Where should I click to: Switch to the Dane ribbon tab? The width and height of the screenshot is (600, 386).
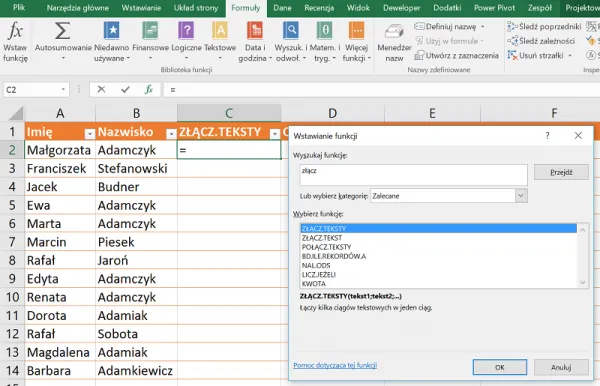(282, 8)
